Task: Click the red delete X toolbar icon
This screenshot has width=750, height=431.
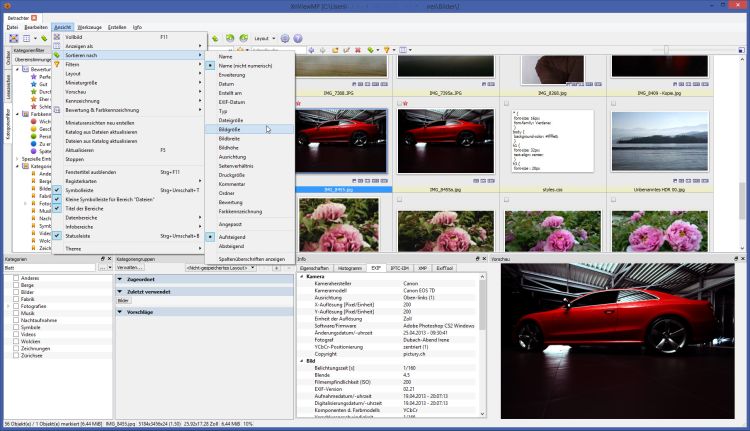Action: click(357, 49)
